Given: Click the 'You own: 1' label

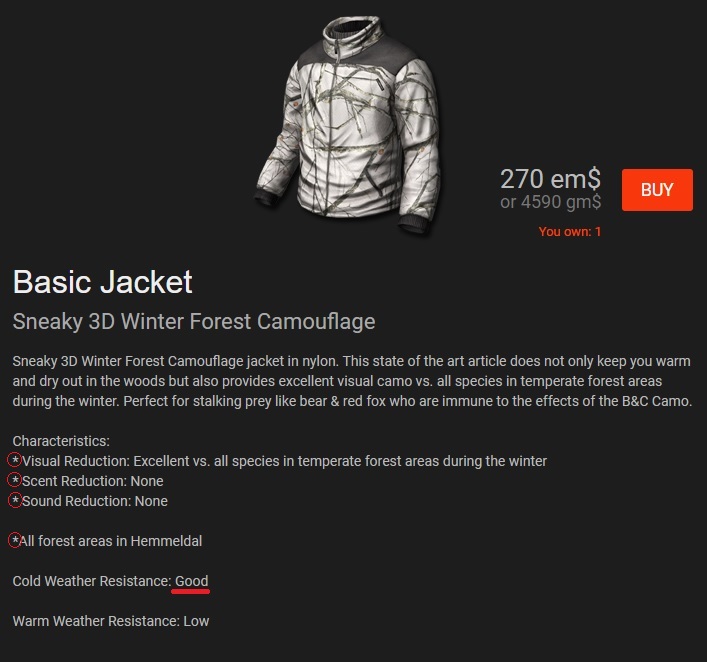Looking at the screenshot, I should click(x=569, y=231).
